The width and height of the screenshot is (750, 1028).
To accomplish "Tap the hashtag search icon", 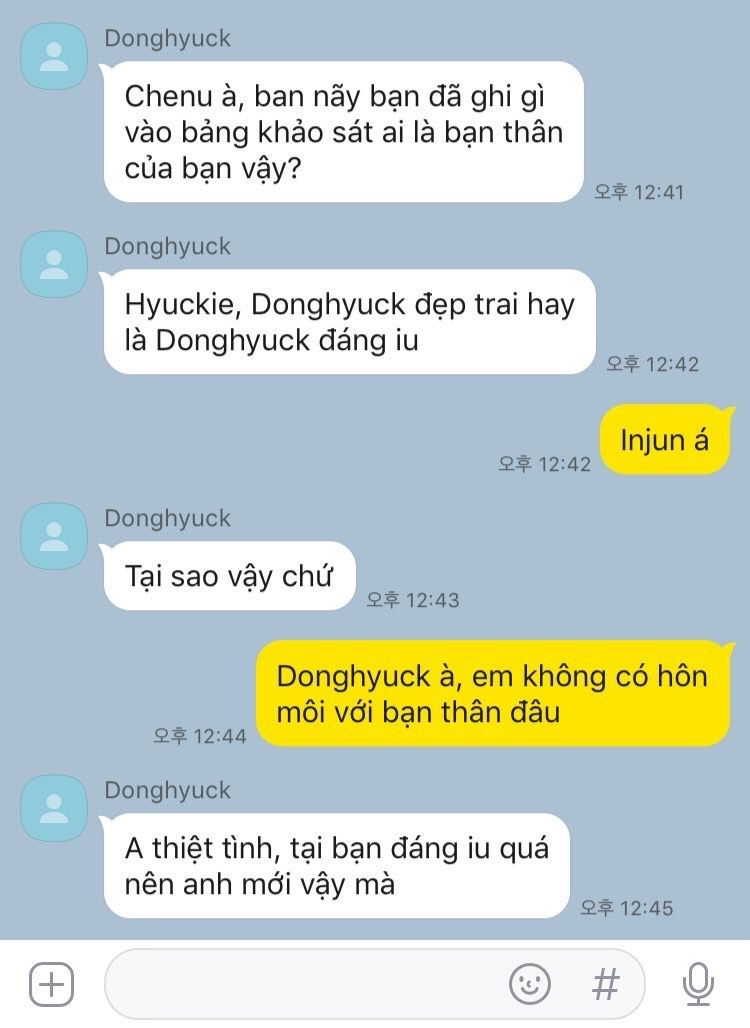I will pos(605,984).
